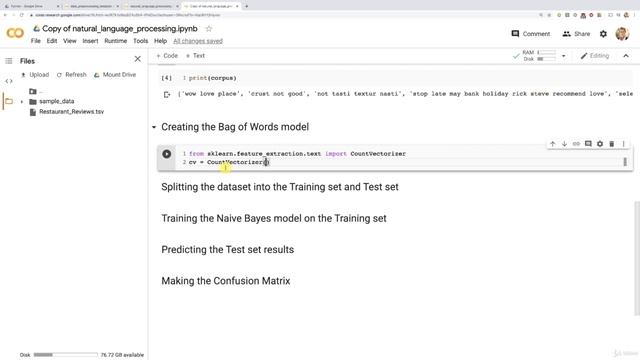
Task: Open a new browser tab
Action: click(246, 6)
